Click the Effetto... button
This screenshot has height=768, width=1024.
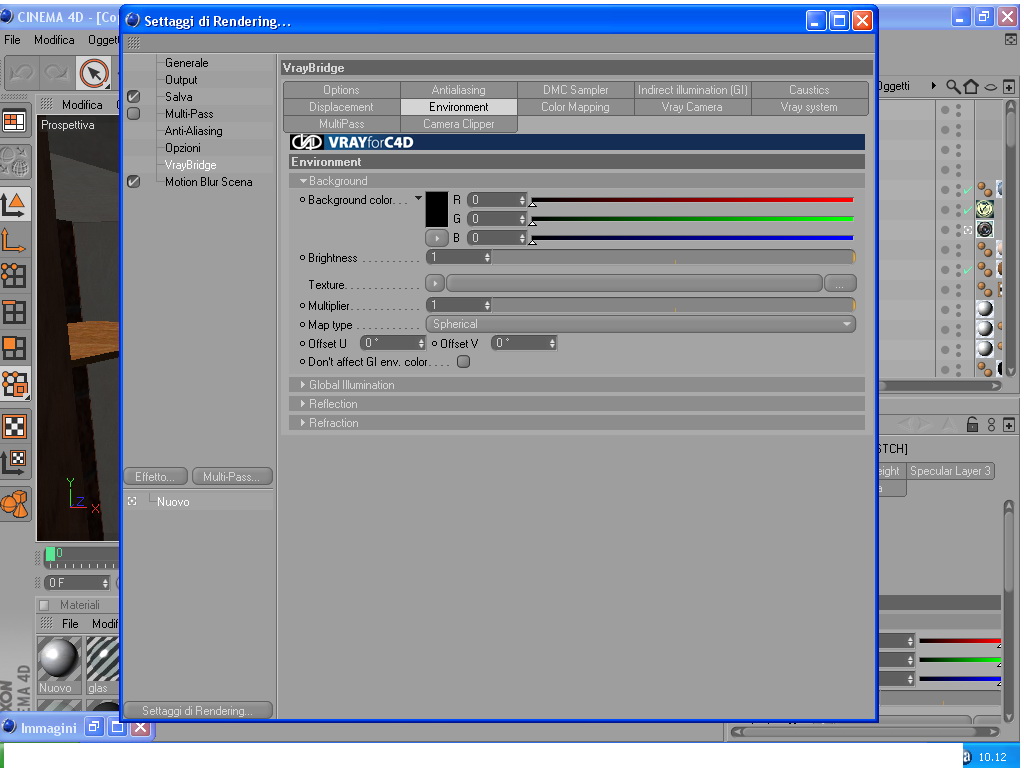click(155, 477)
